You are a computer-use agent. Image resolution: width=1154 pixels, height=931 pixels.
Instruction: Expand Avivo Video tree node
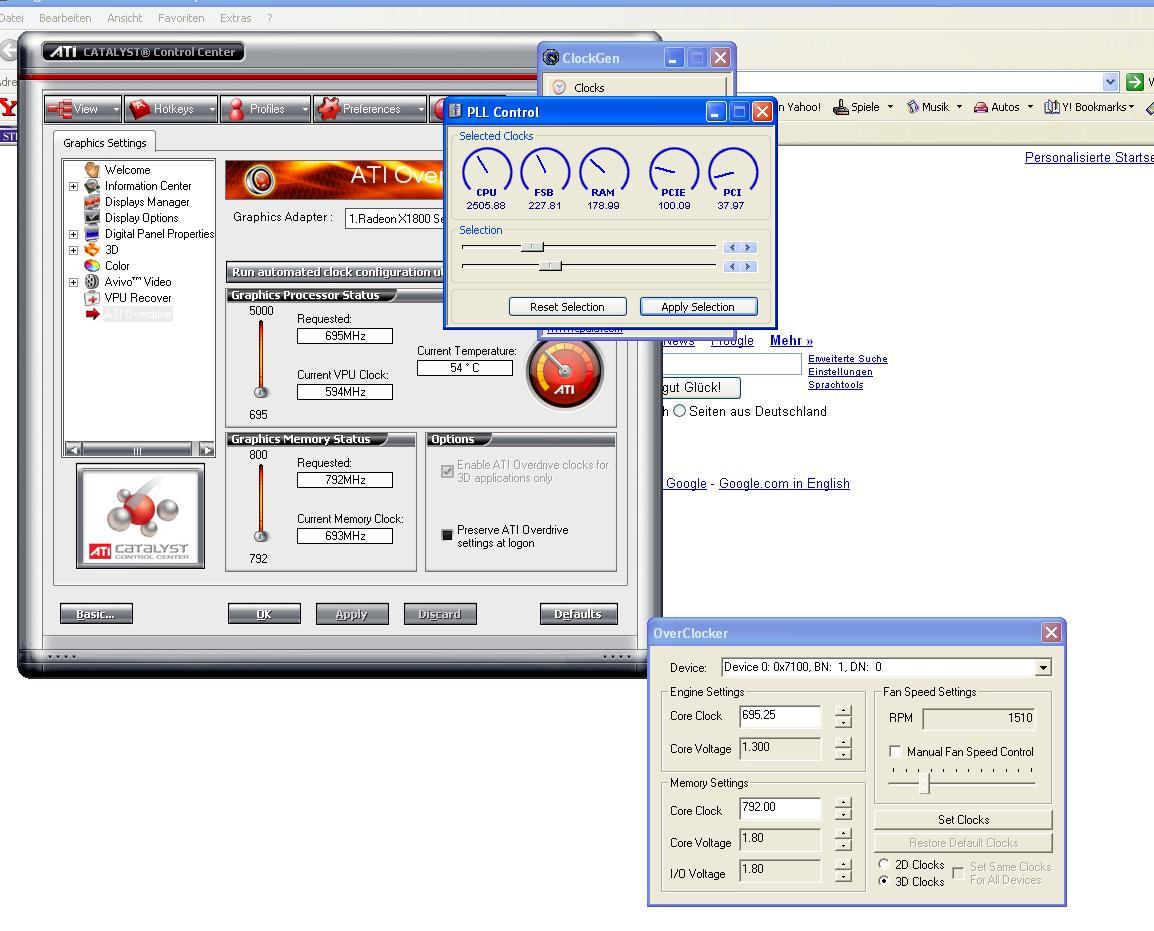(x=74, y=283)
